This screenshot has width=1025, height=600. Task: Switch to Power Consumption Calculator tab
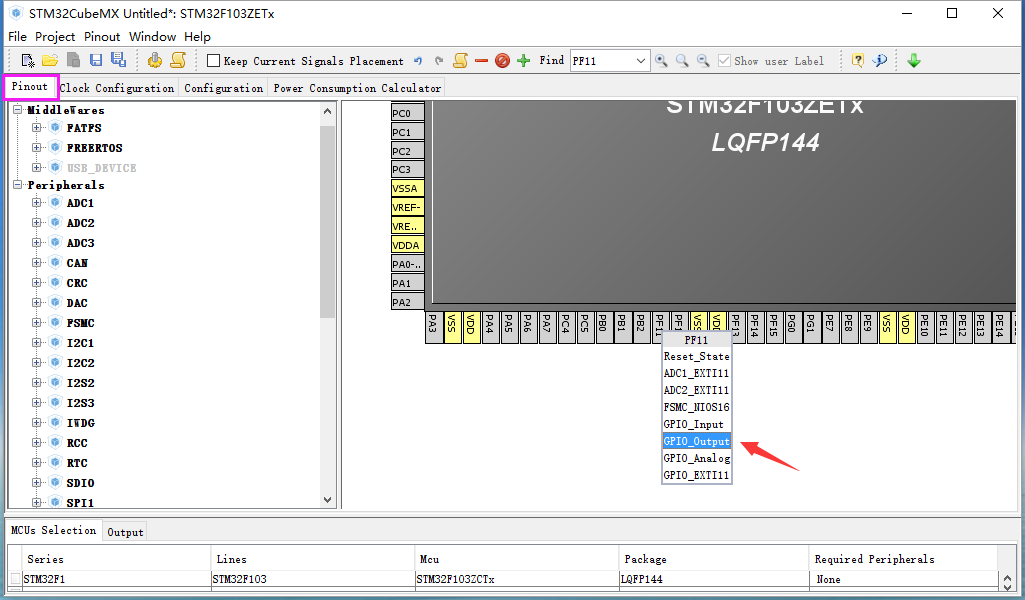coord(357,88)
